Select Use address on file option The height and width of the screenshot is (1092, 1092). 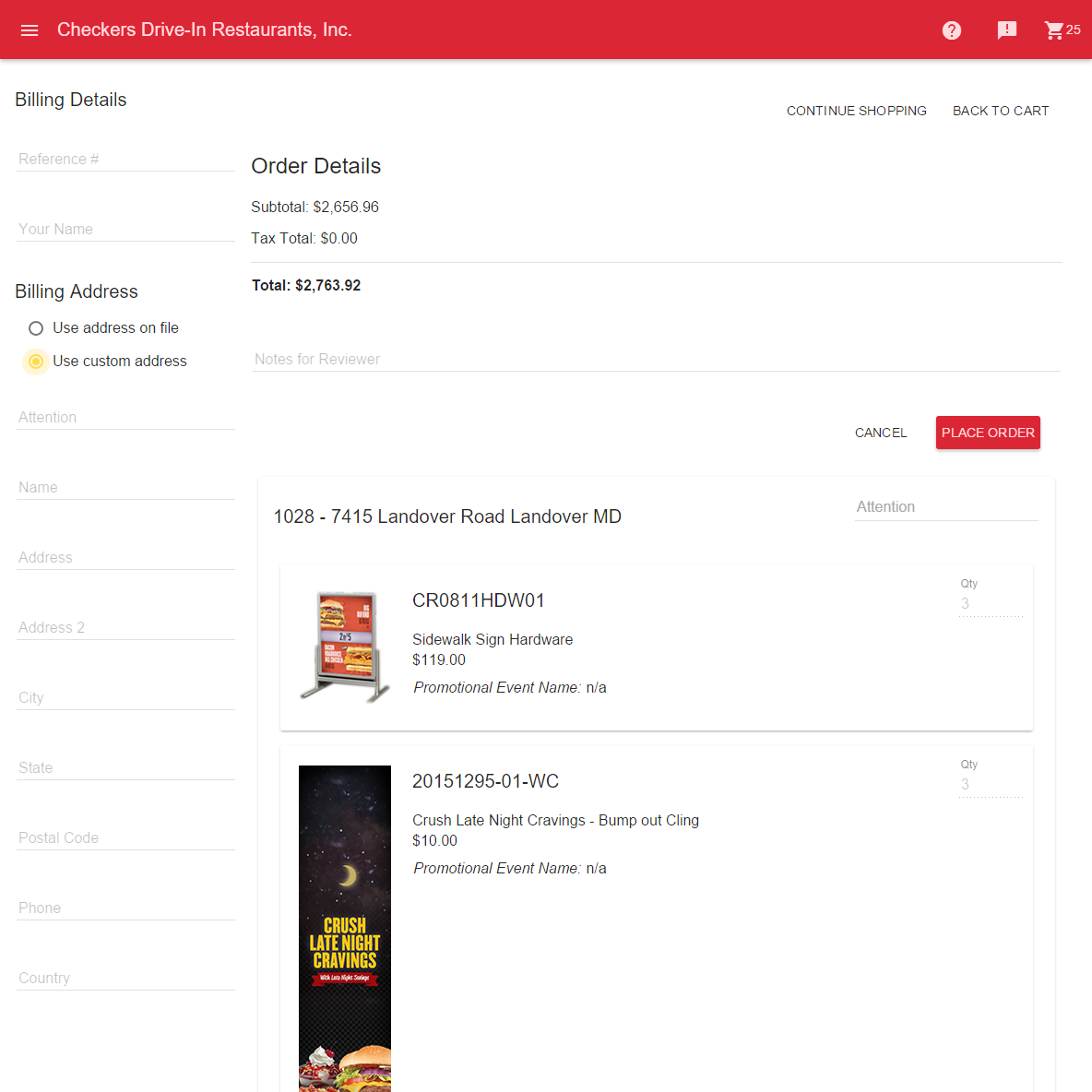pos(103,328)
